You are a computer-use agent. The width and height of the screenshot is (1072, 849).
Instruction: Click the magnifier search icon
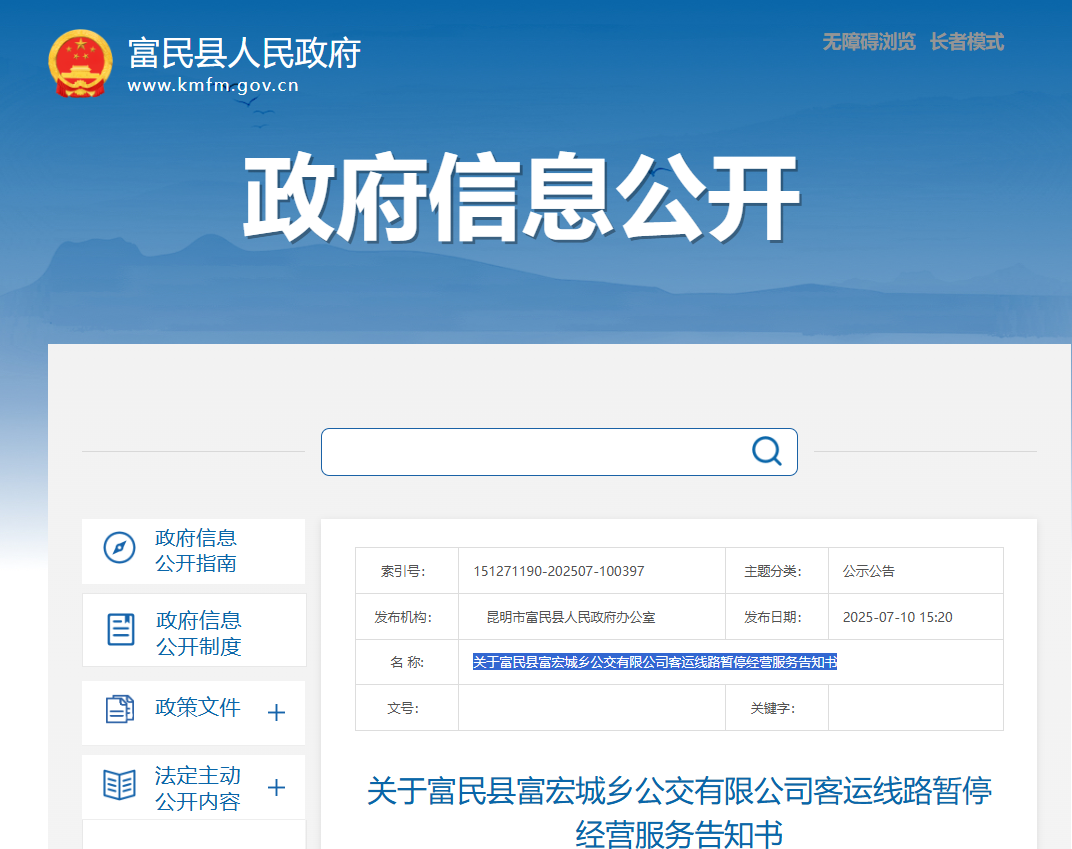point(766,451)
